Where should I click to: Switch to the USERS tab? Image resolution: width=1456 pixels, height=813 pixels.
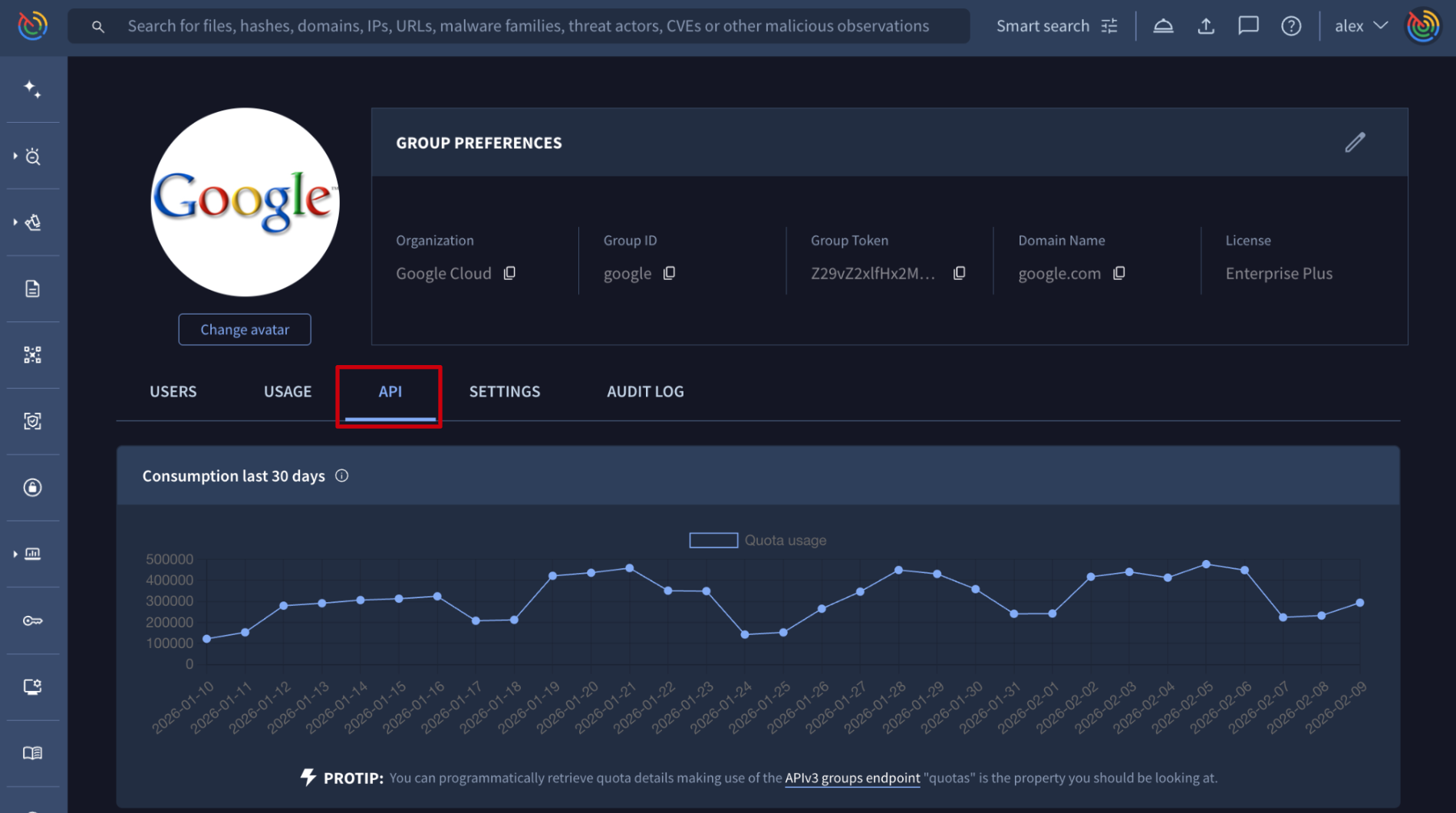173,392
